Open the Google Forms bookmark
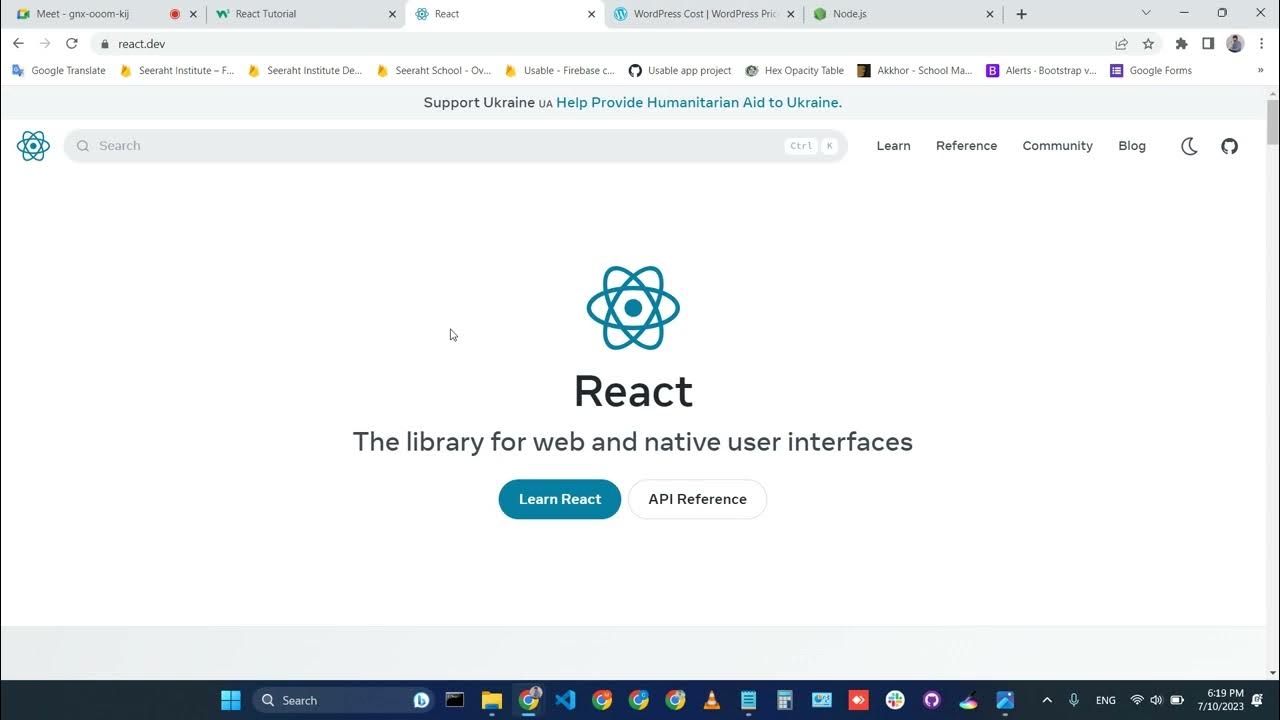The width and height of the screenshot is (1280, 720). click(1151, 71)
